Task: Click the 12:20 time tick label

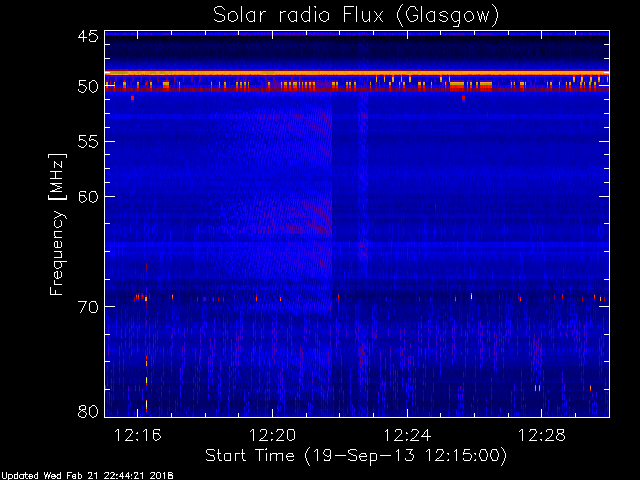Action: click(272, 436)
